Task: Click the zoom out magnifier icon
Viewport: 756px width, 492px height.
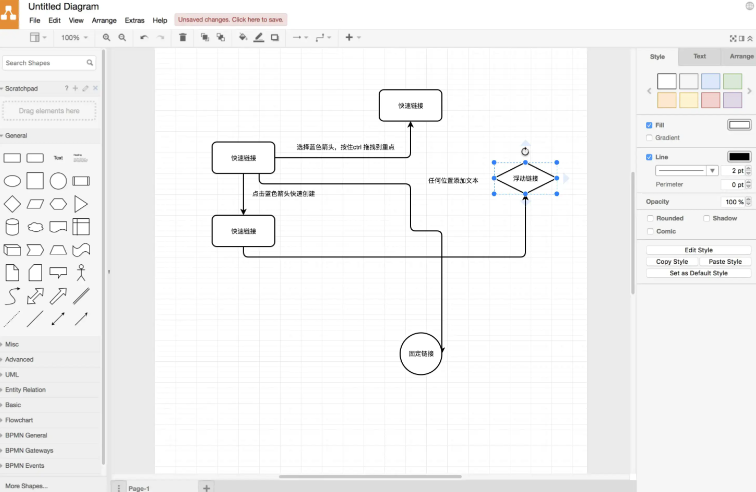Action: click(122, 38)
